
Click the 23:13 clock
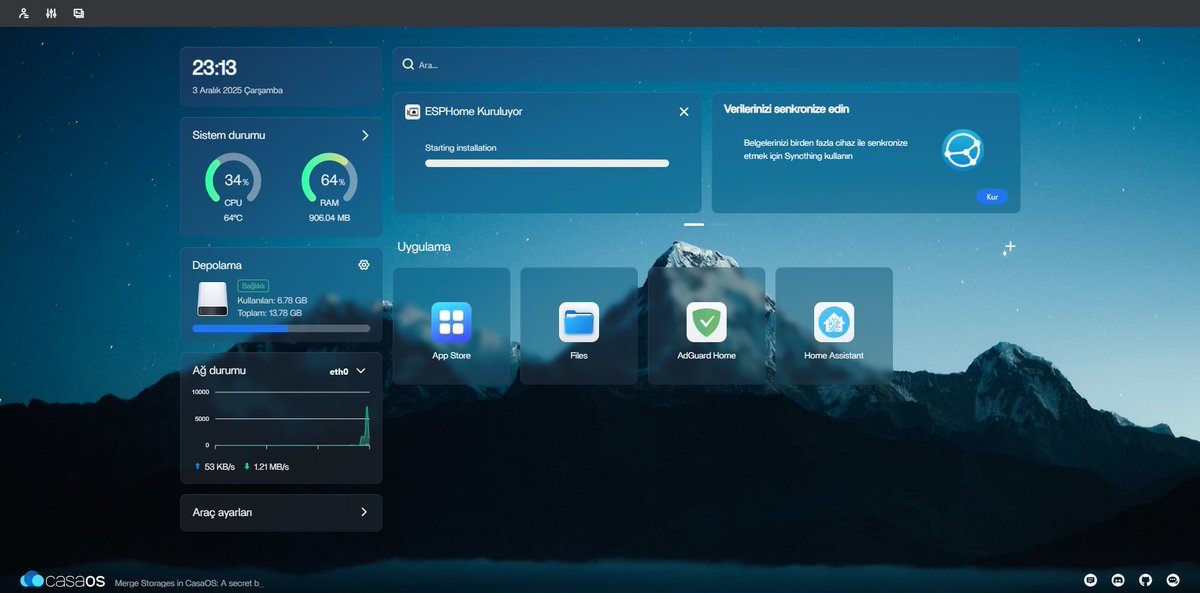tap(214, 68)
